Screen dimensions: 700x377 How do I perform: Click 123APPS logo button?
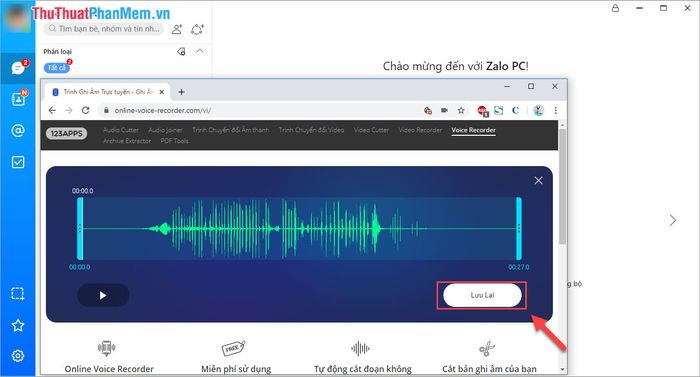[67, 134]
